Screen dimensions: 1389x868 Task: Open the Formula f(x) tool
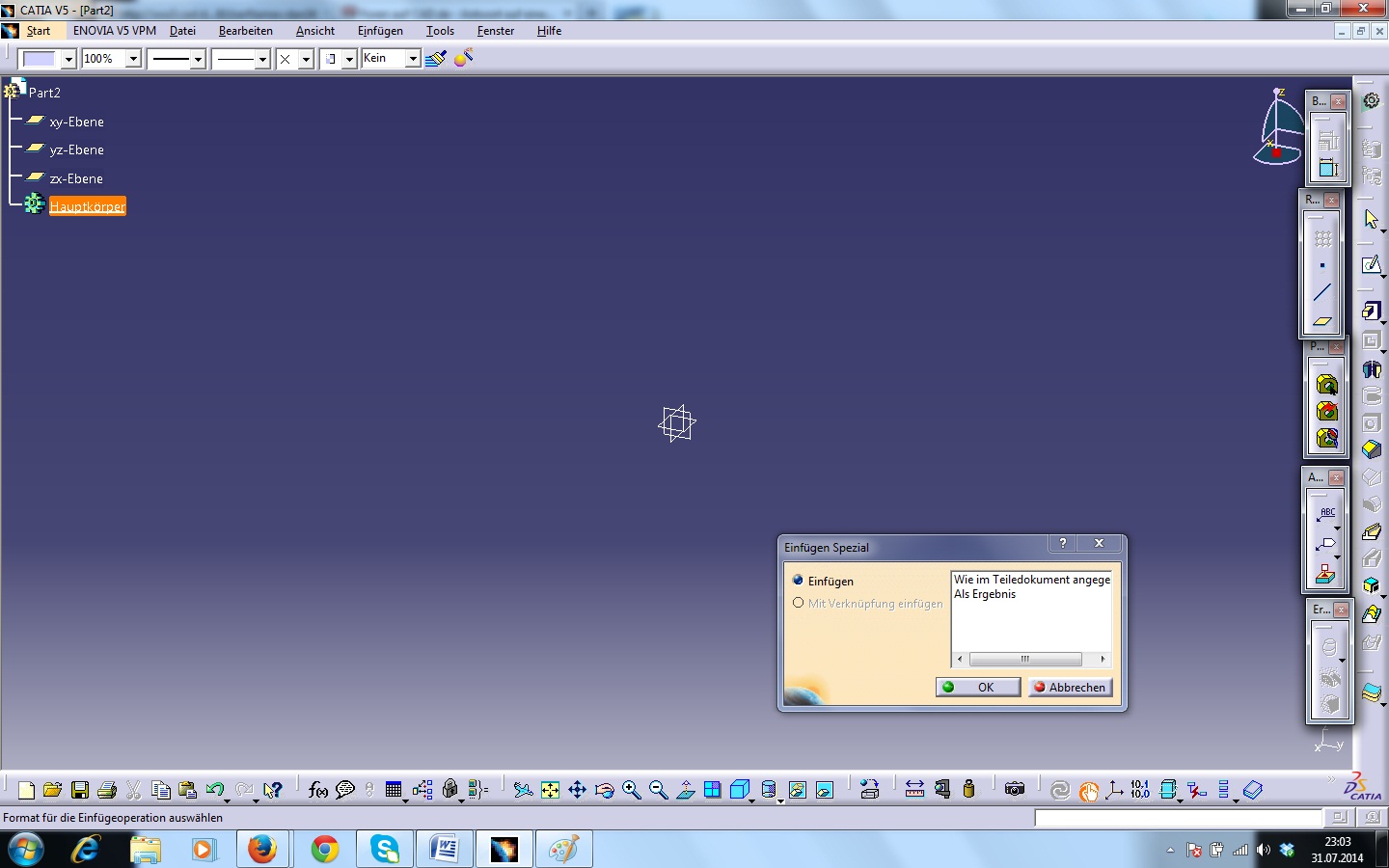click(318, 790)
